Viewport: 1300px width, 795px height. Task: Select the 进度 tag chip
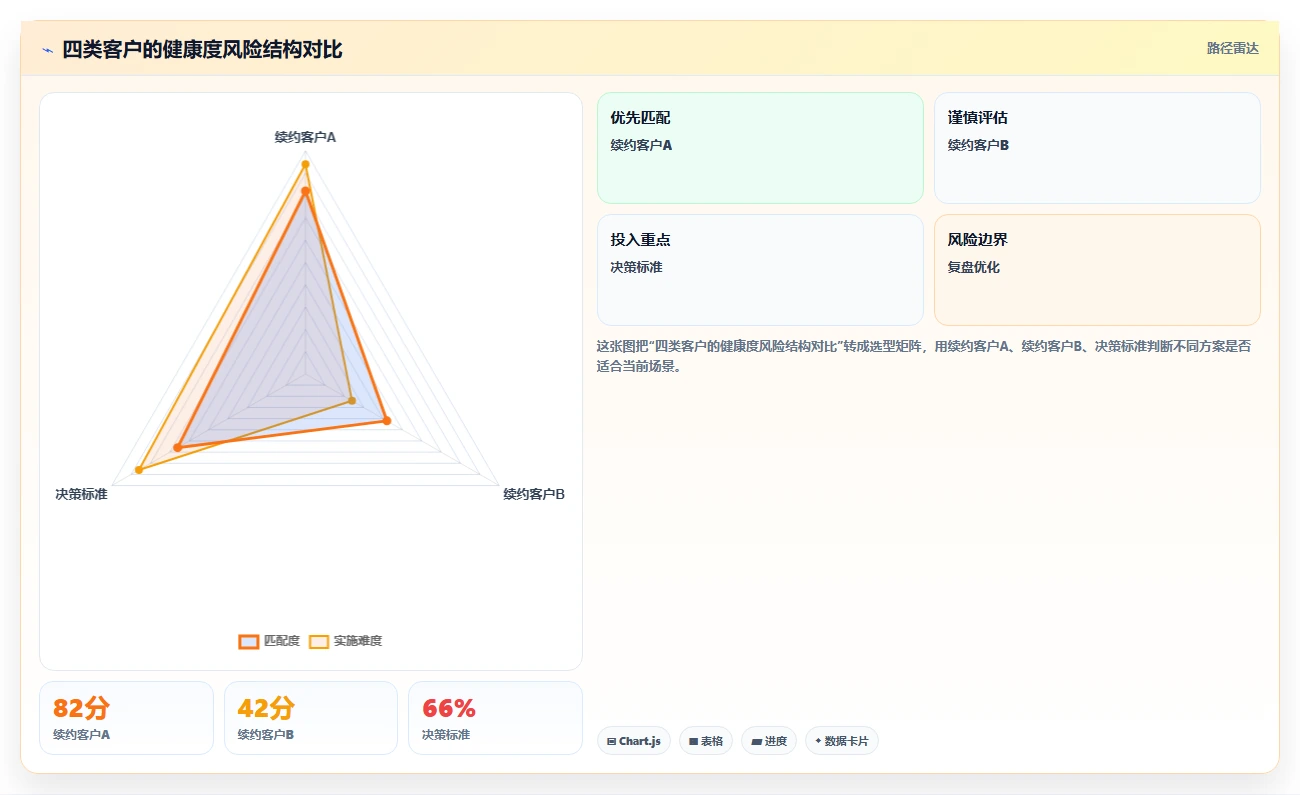[769, 741]
